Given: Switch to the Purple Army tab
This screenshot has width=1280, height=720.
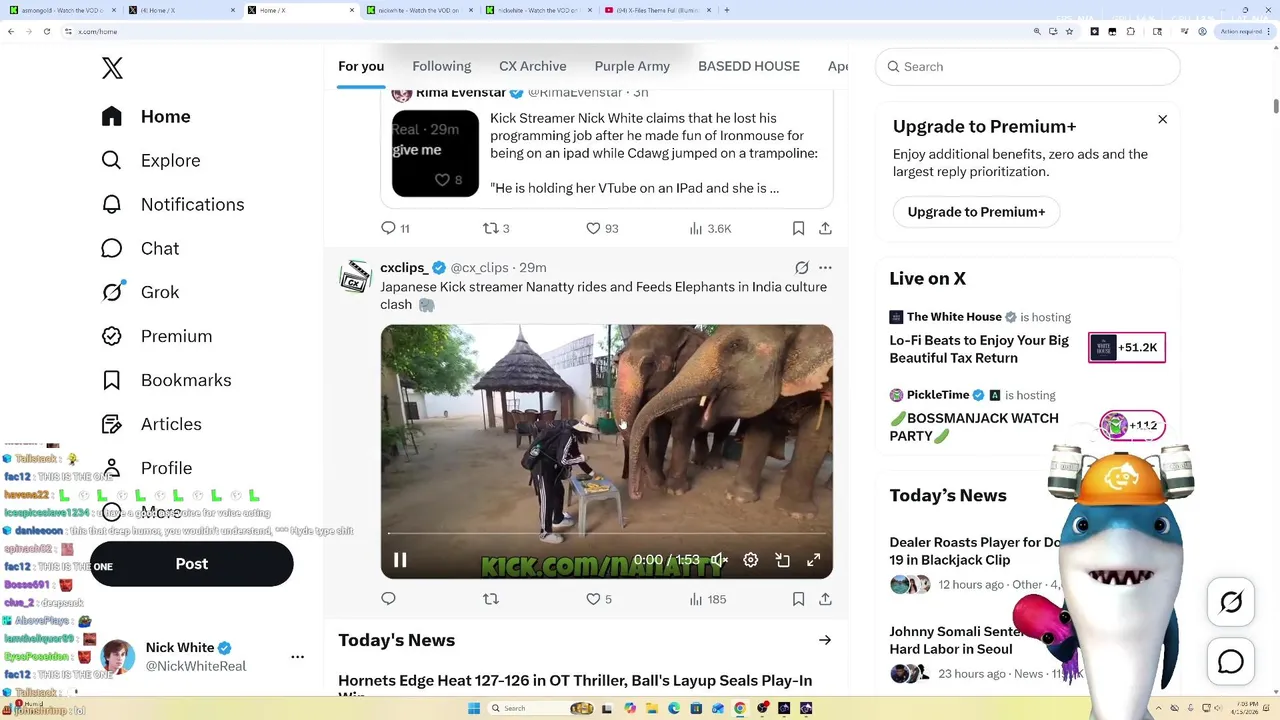Looking at the screenshot, I should click(632, 66).
